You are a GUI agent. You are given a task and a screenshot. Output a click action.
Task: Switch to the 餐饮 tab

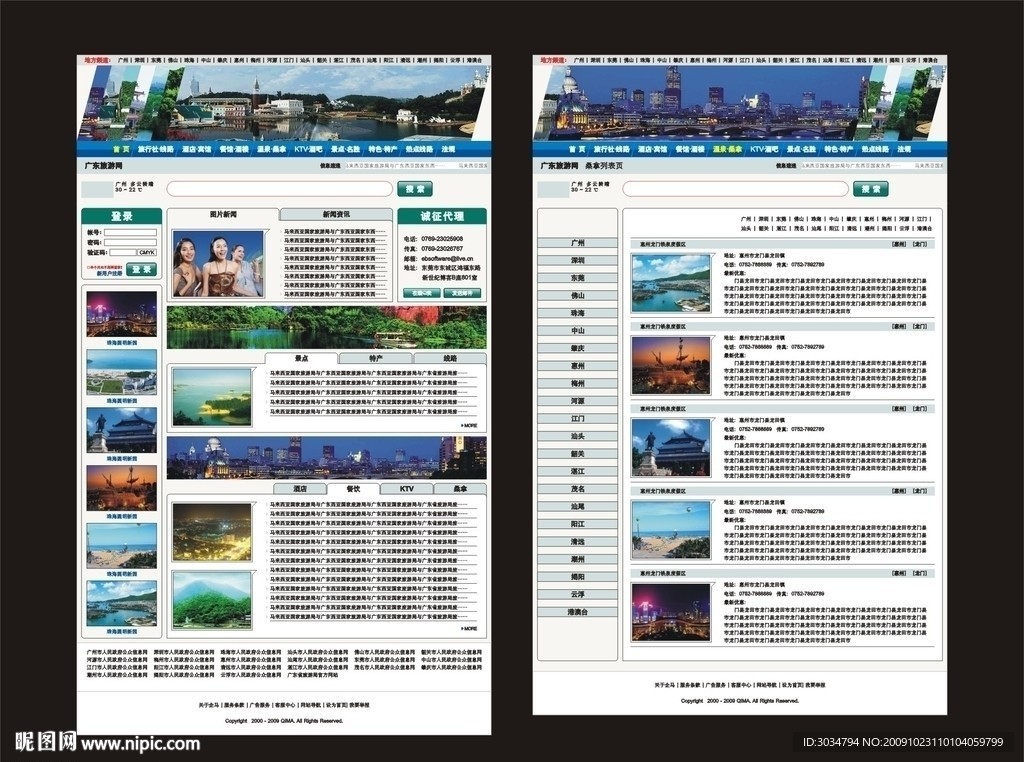pos(353,488)
